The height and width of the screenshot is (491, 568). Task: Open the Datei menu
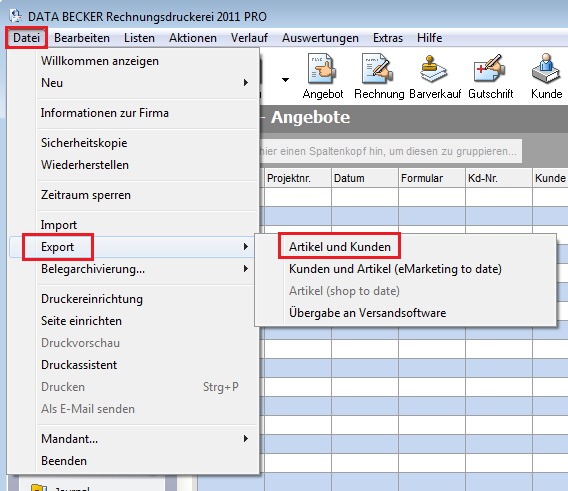click(26, 38)
